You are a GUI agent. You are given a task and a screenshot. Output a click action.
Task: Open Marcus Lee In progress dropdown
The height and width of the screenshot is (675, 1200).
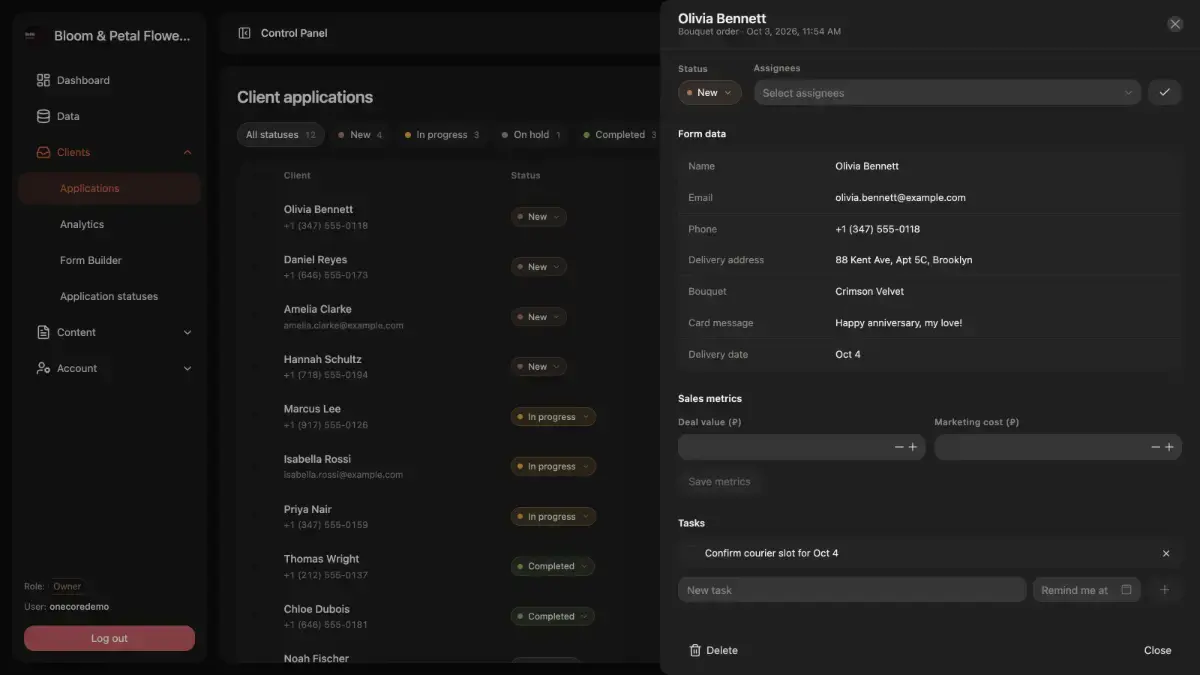coord(553,417)
